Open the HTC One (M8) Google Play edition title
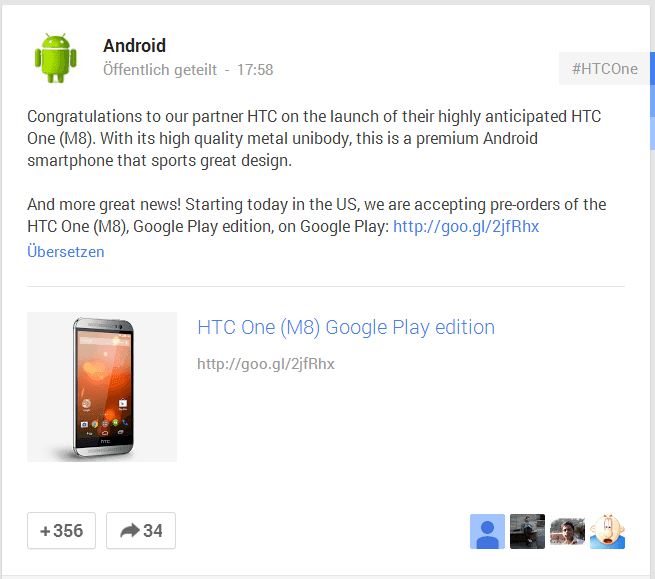This screenshot has width=655, height=579. tap(346, 327)
